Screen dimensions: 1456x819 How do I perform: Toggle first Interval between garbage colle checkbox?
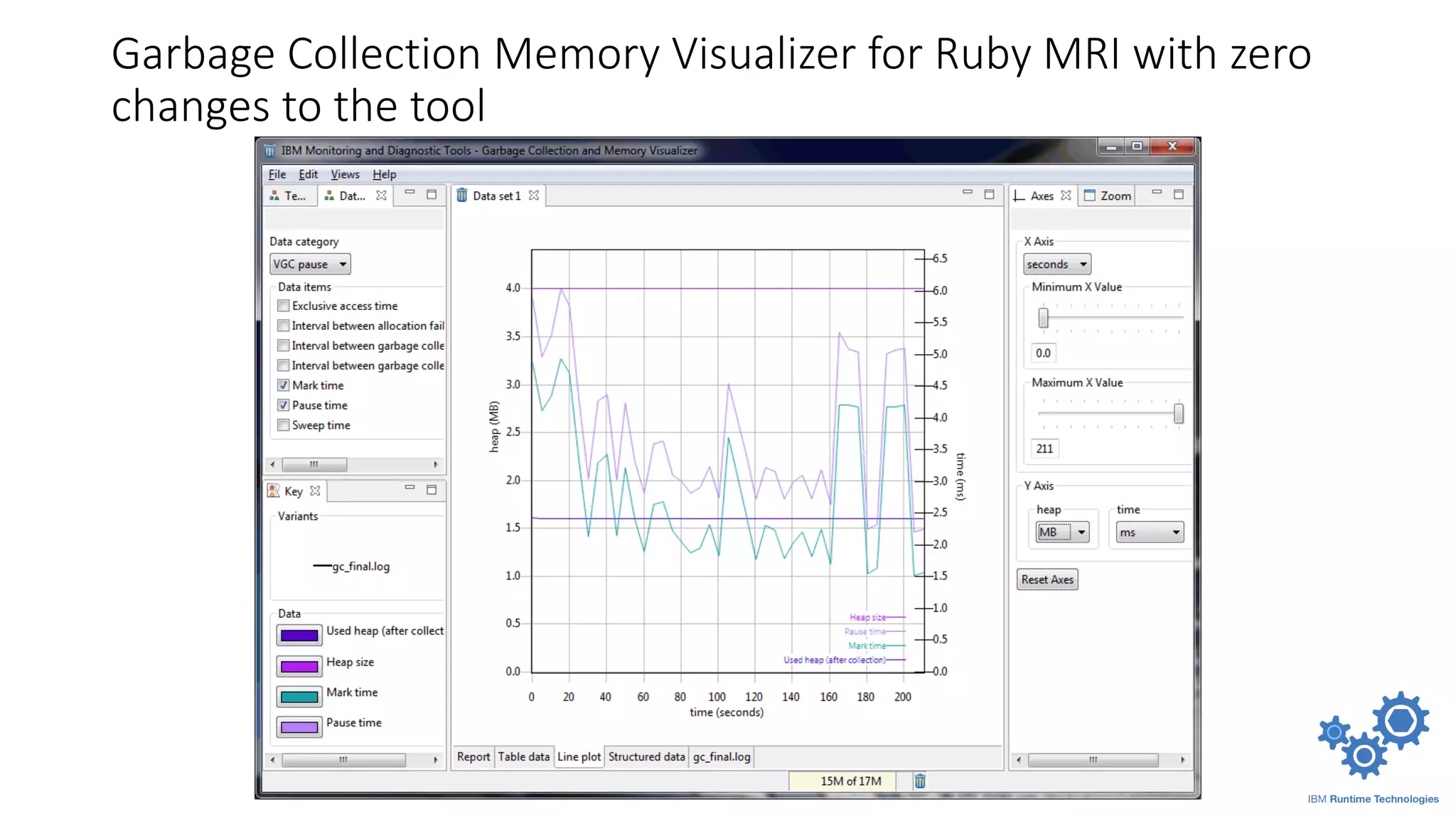284,346
